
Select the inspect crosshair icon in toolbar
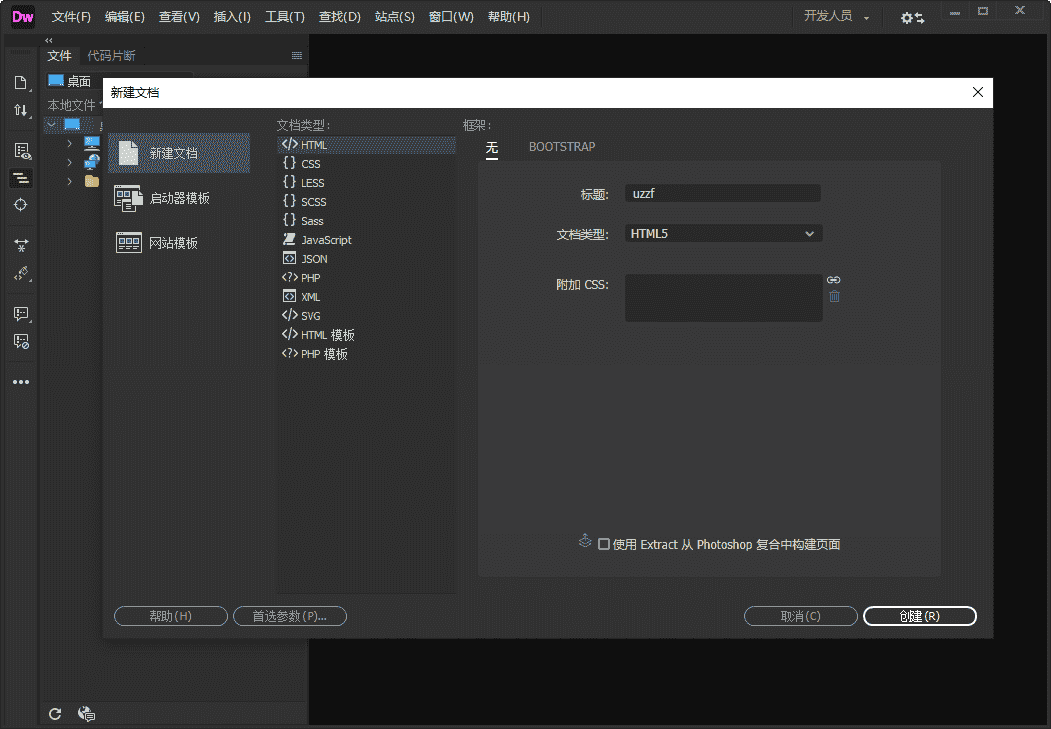point(21,205)
